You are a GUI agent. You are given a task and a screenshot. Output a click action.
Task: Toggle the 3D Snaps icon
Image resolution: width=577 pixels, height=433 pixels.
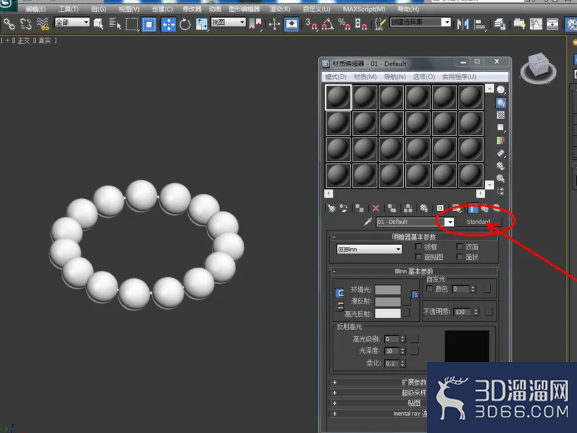tap(311, 24)
